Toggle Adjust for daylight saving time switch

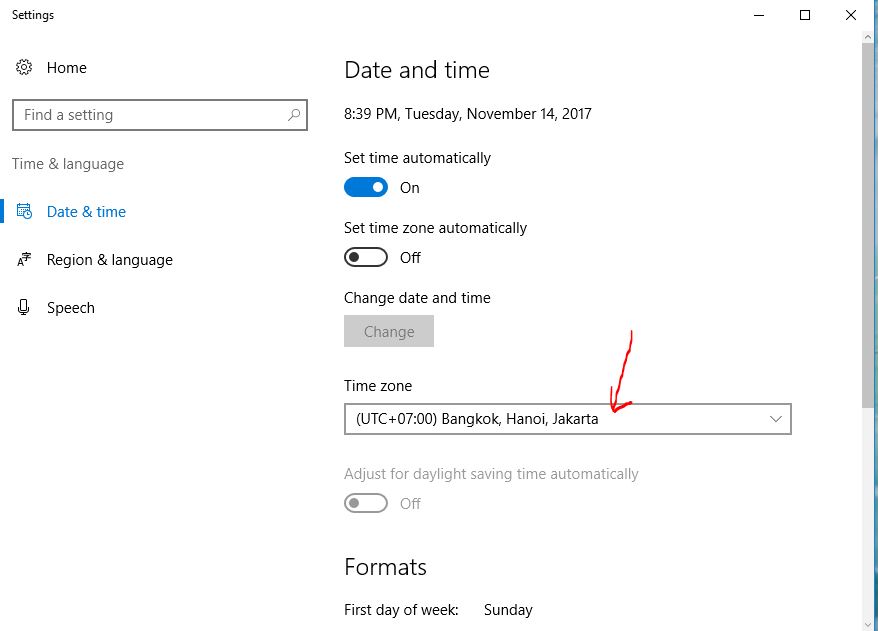[366, 504]
